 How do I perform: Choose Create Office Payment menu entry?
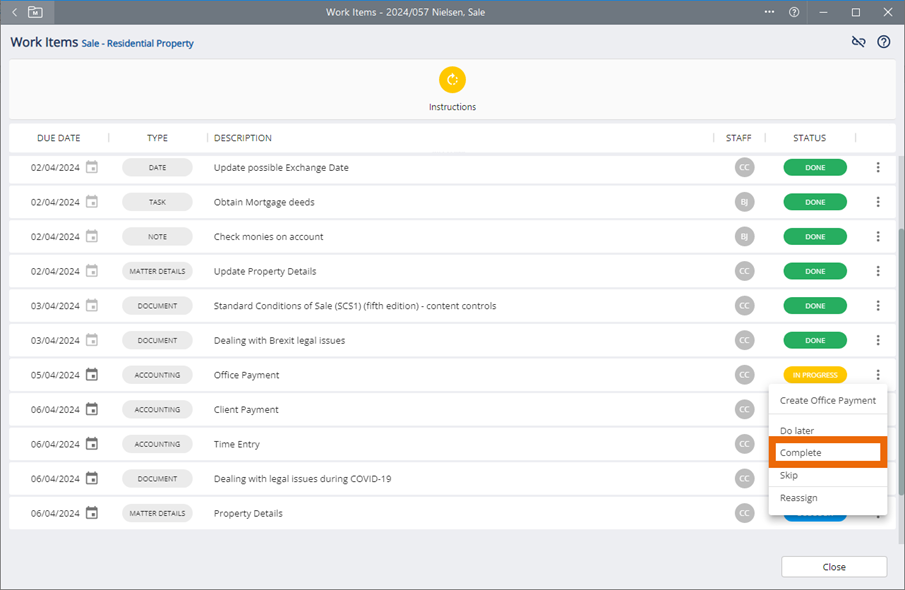point(828,401)
